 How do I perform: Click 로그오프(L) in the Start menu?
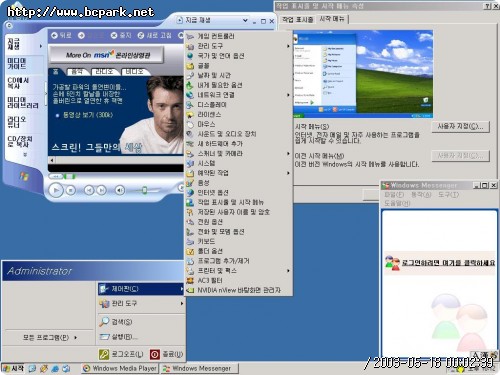point(122,354)
